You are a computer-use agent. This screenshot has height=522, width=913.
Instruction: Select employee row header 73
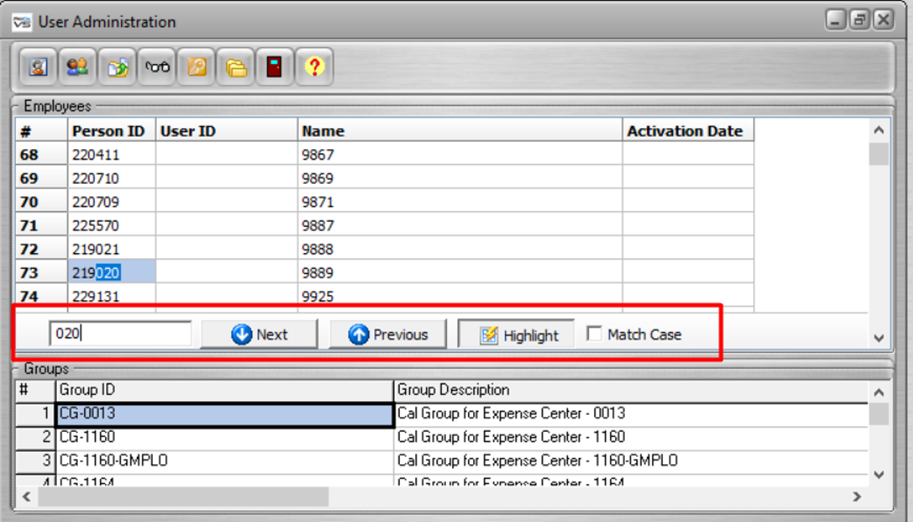[41, 272]
